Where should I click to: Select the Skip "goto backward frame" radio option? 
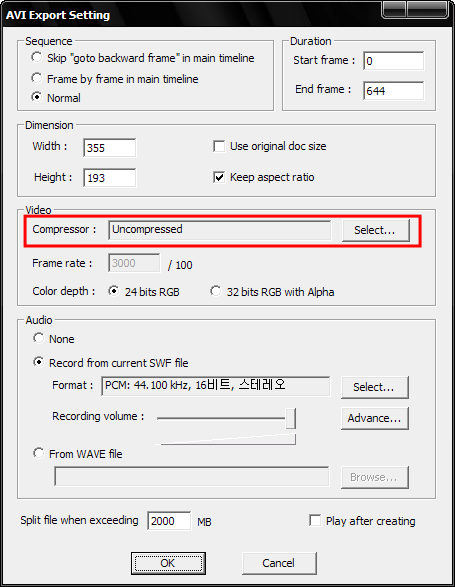(x=37, y=58)
